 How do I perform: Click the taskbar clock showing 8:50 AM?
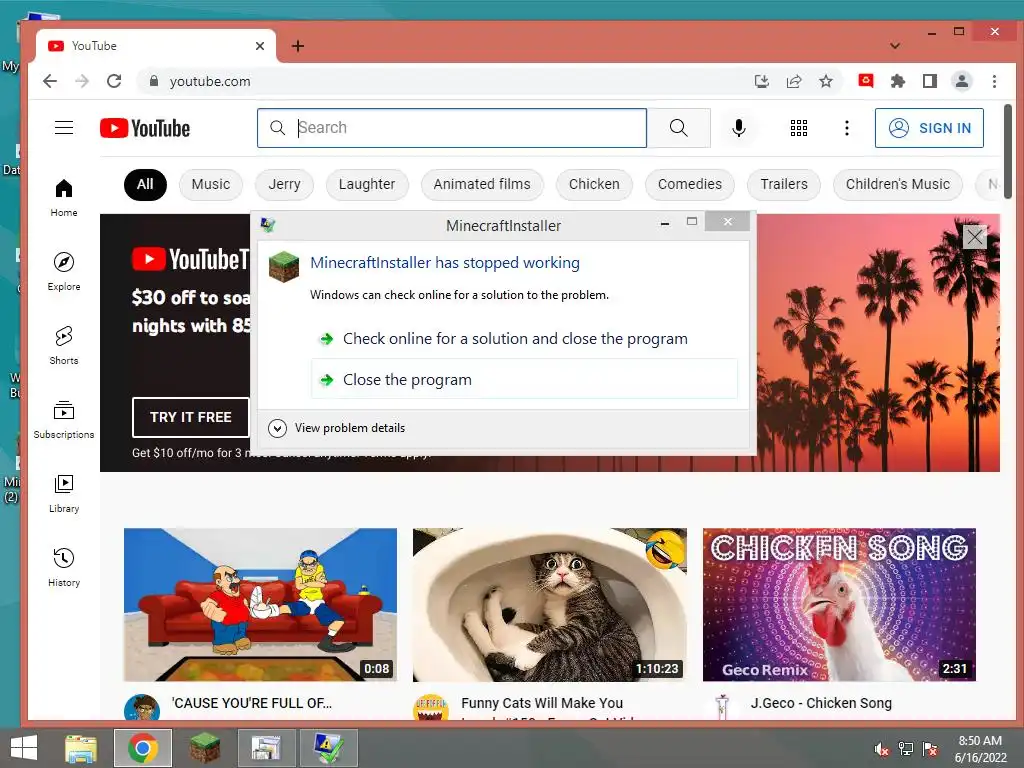(x=980, y=749)
